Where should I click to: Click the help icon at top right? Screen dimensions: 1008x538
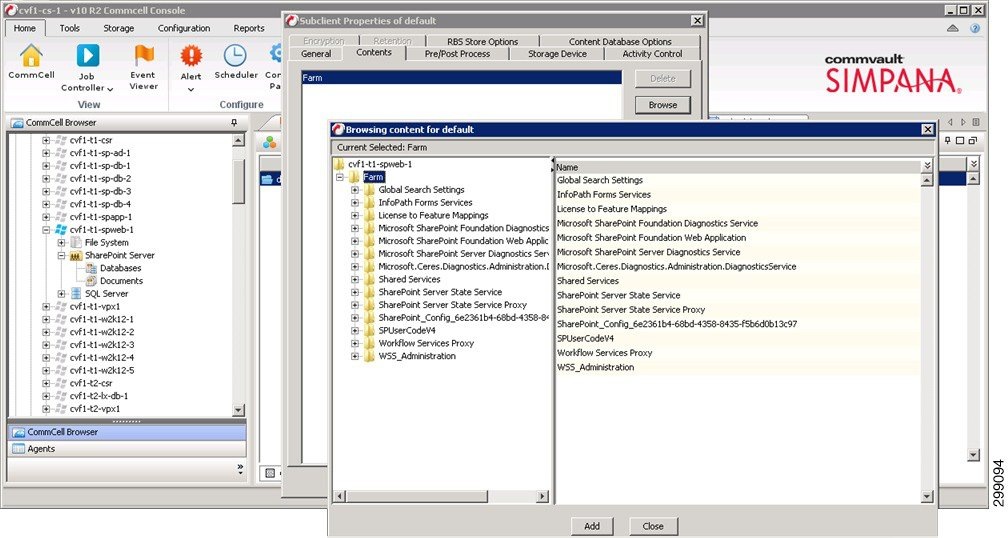point(975,28)
